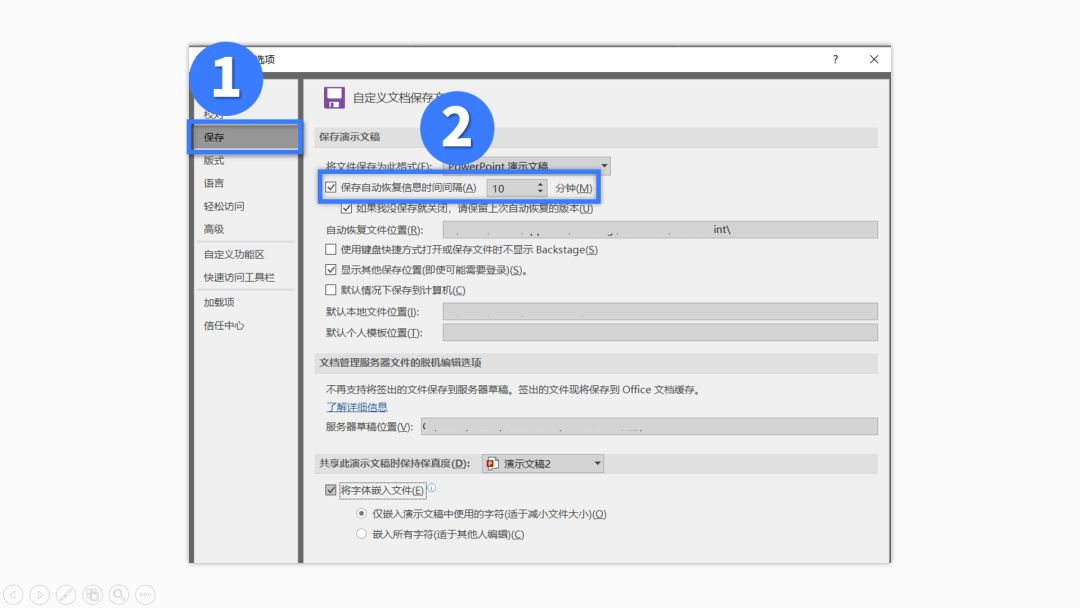
Task: Click the 默认本地文件位置 field
Action: coord(660,311)
